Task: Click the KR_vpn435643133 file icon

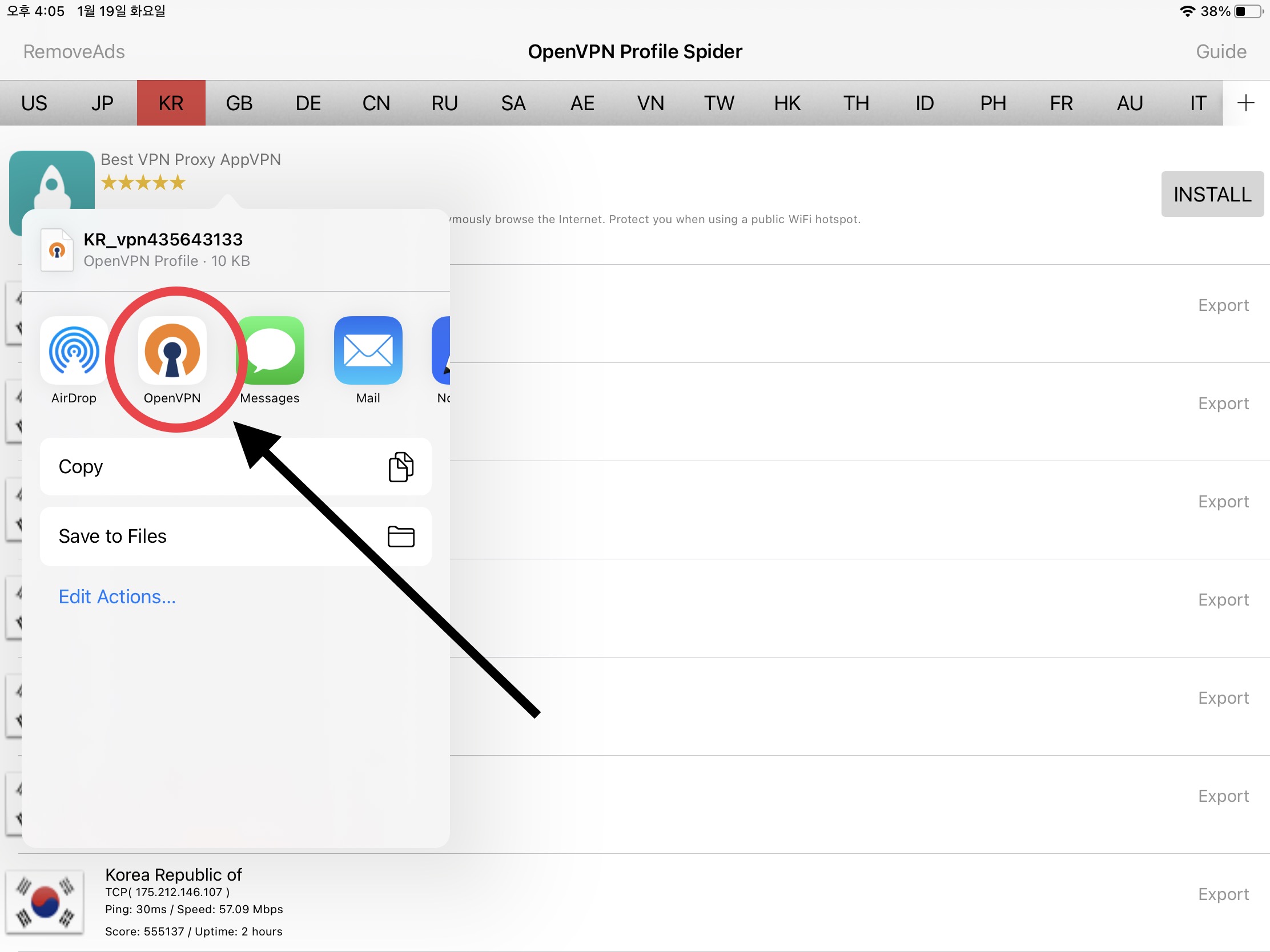Action: [x=57, y=250]
